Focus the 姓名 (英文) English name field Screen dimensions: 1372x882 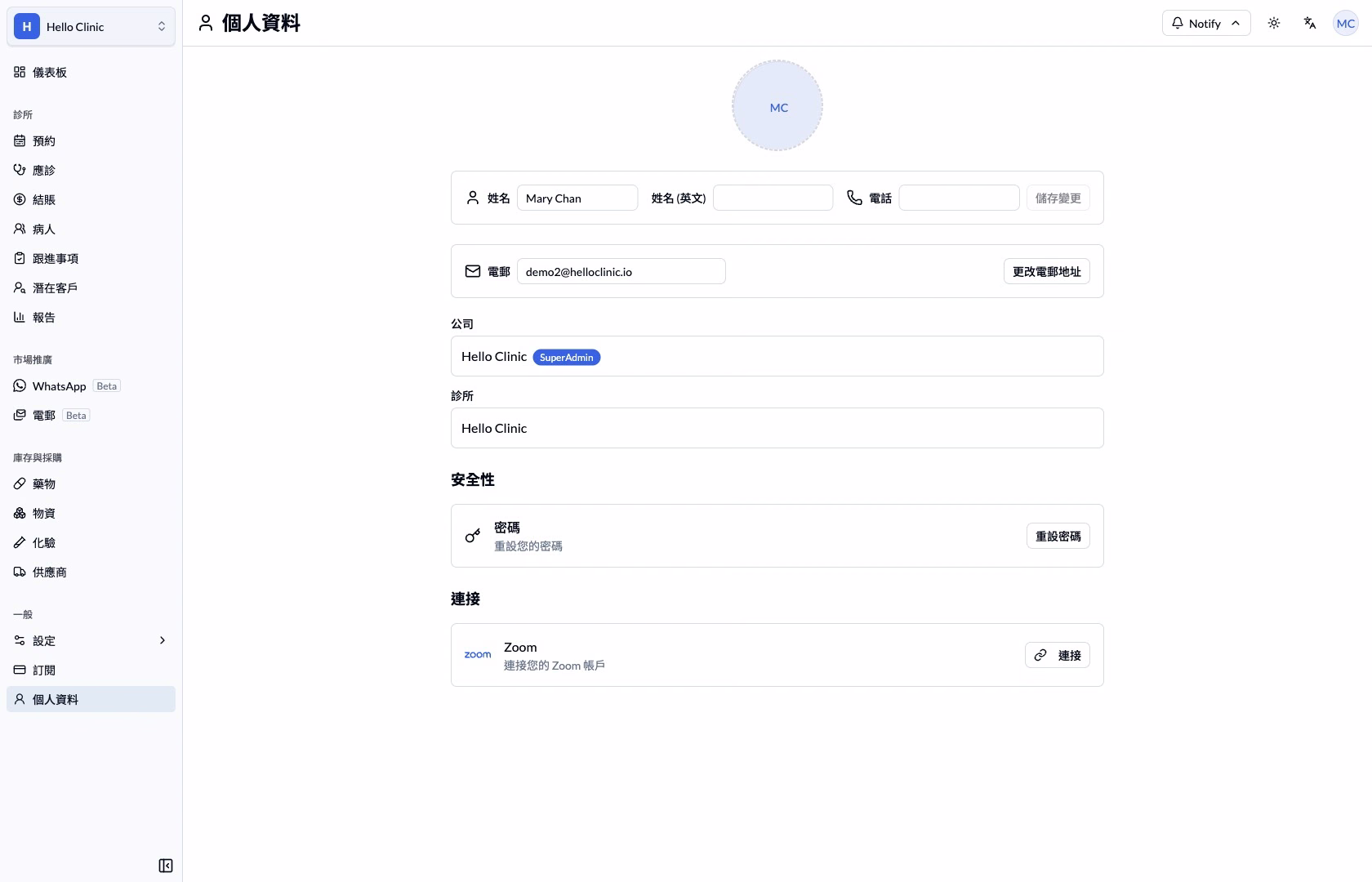click(x=773, y=198)
